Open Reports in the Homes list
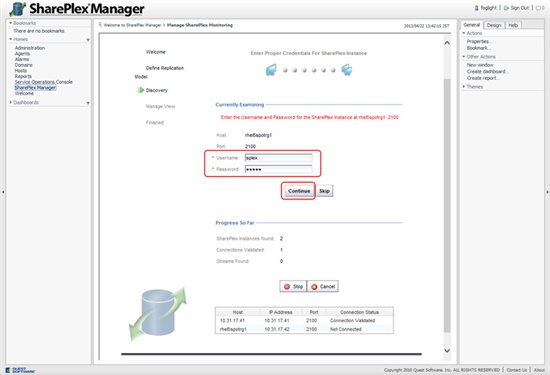Image resolution: width=550 pixels, height=375 pixels. 23,76
